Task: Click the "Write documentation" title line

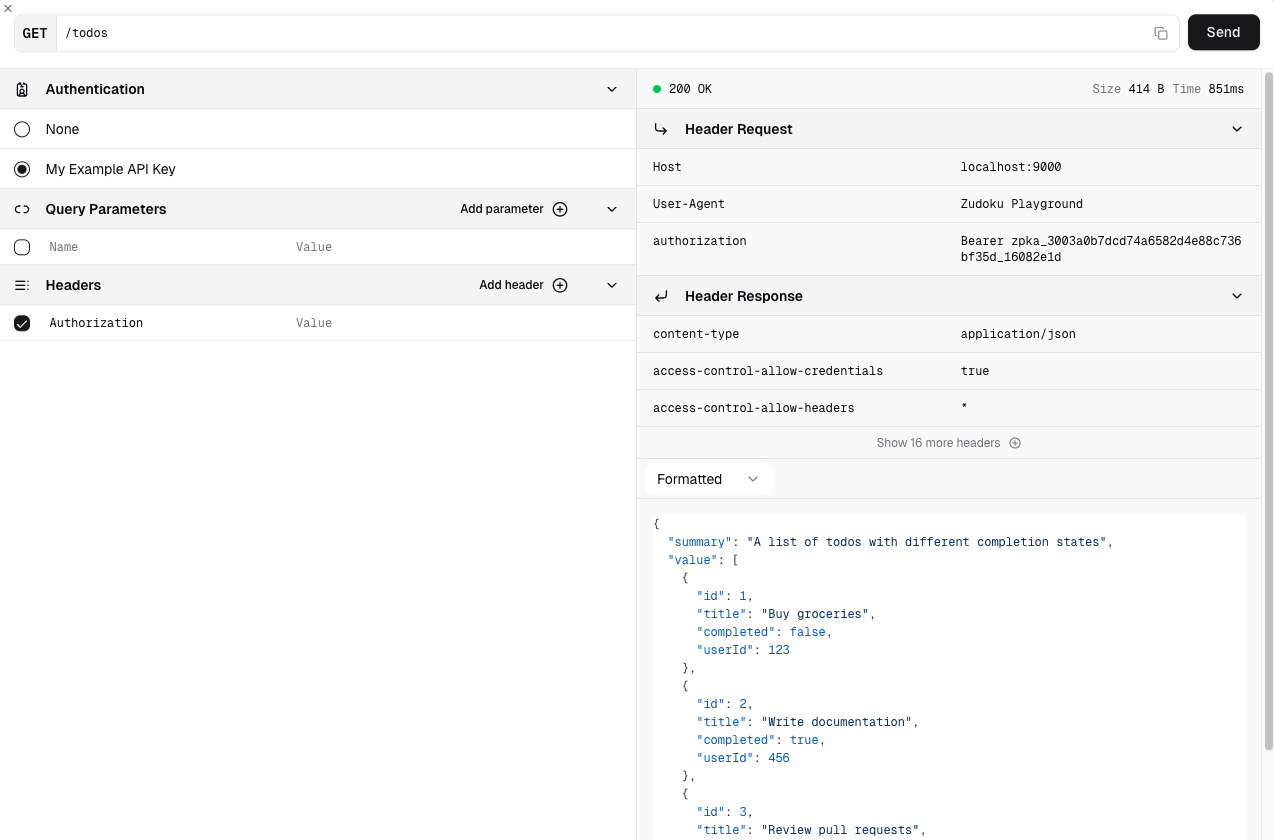Action: pos(807,722)
